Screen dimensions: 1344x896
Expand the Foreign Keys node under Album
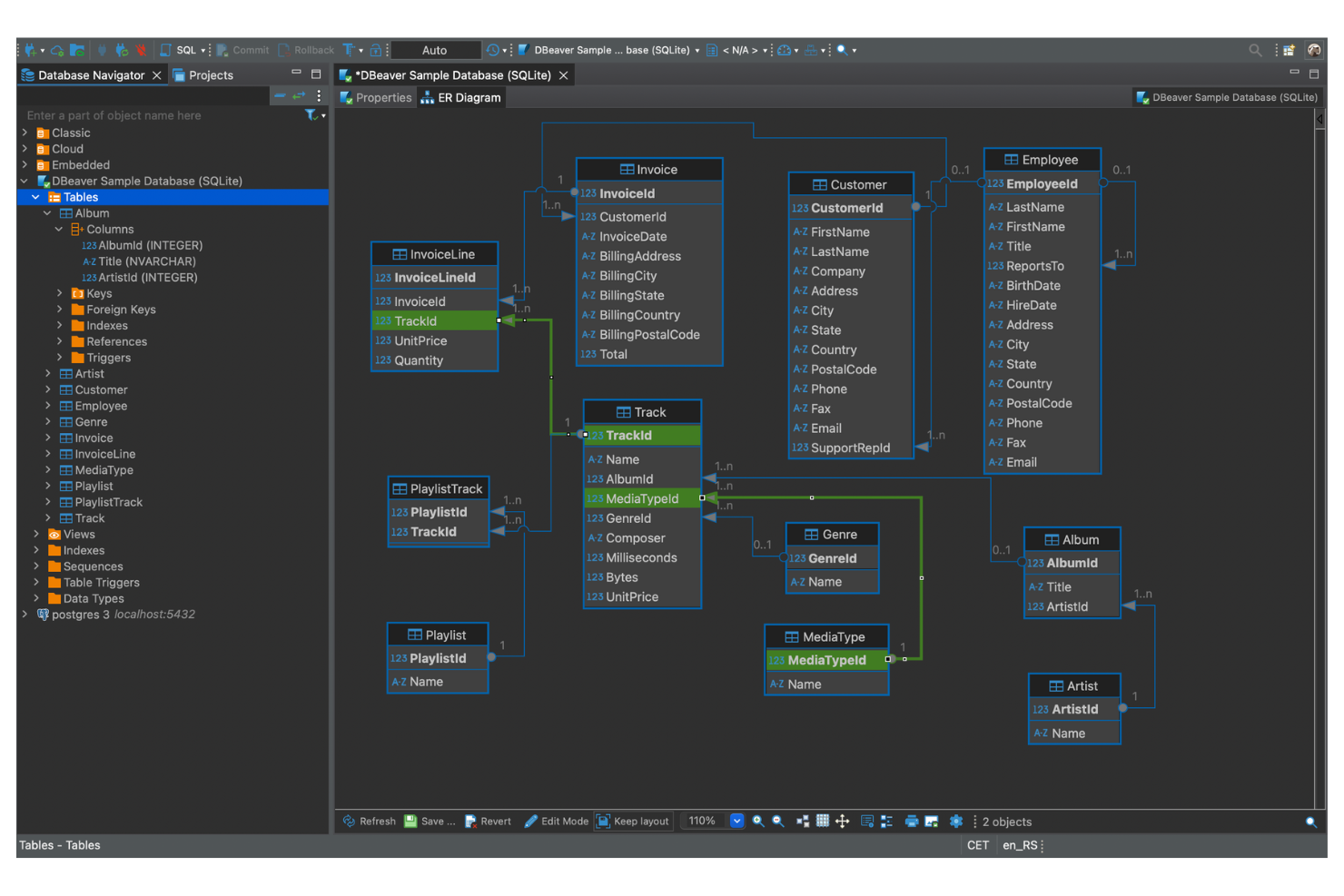pos(59,310)
